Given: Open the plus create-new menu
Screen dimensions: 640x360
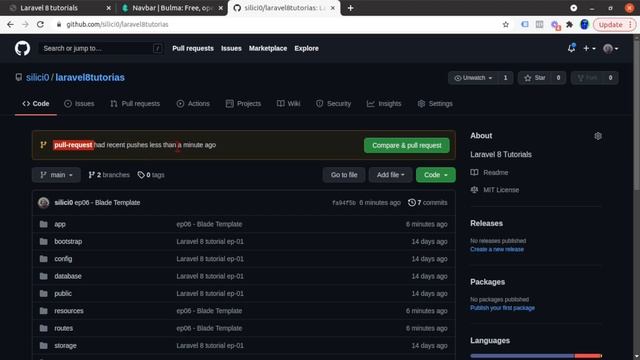Looking at the screenshot, I should [589, 49].
